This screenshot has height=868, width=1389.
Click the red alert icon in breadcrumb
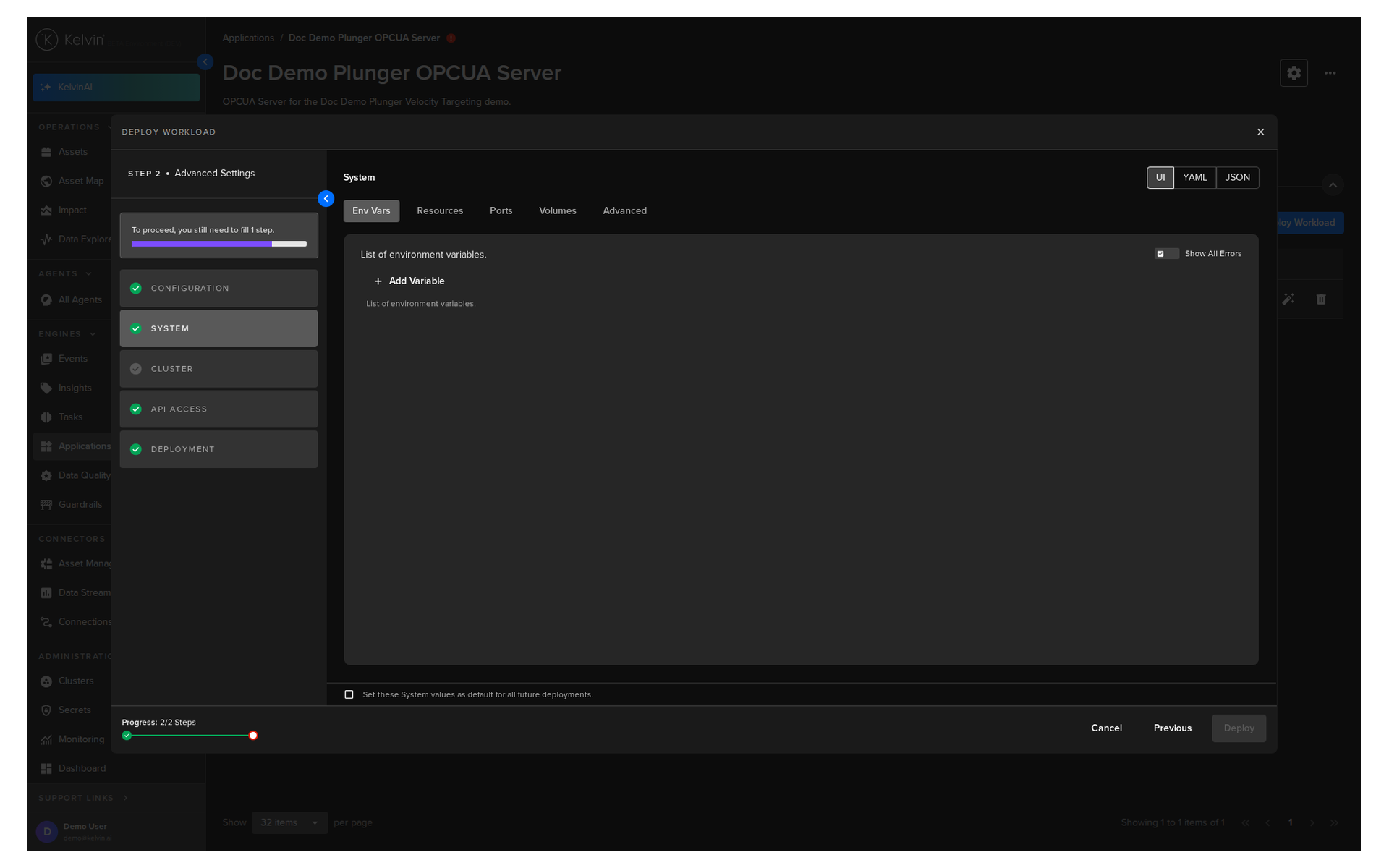pos(451,38)
